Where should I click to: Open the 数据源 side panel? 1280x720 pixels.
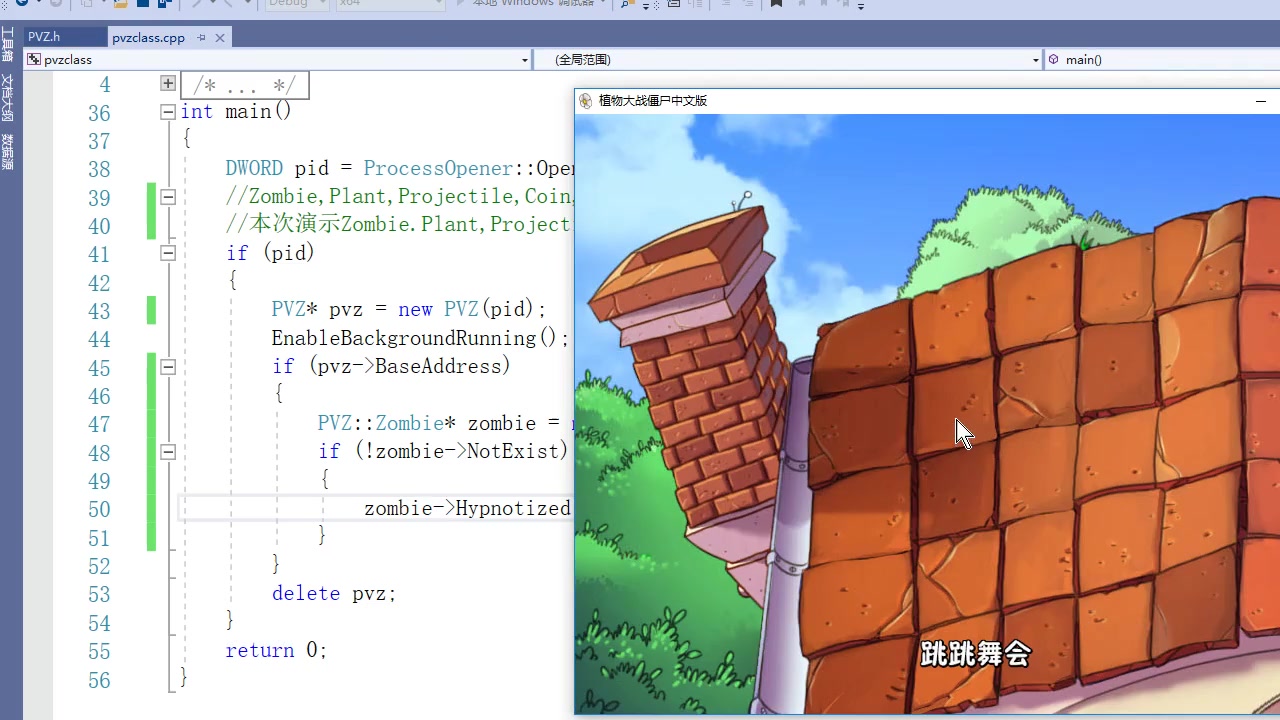pos(7,151)
